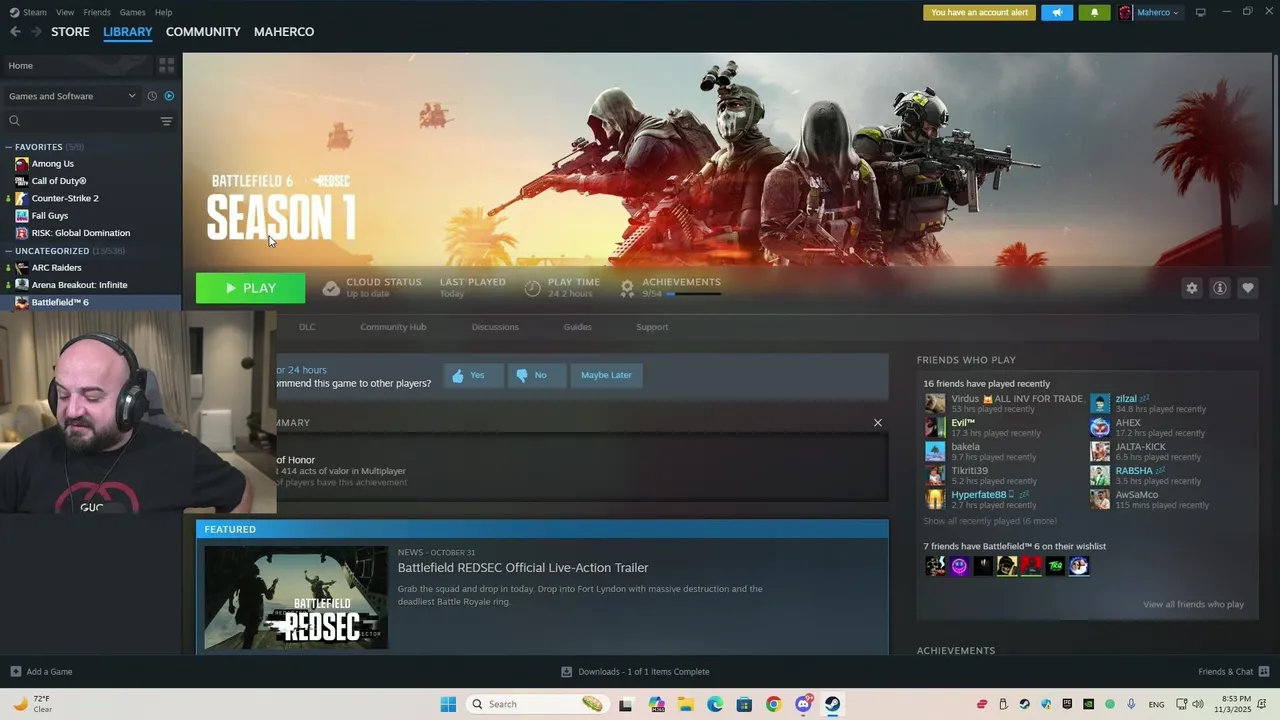Image resolution: width=1280 pixels, height=720 pixels.
Task: Open Battlefield 6 game info icon
Action: (x=1220, y=288)
